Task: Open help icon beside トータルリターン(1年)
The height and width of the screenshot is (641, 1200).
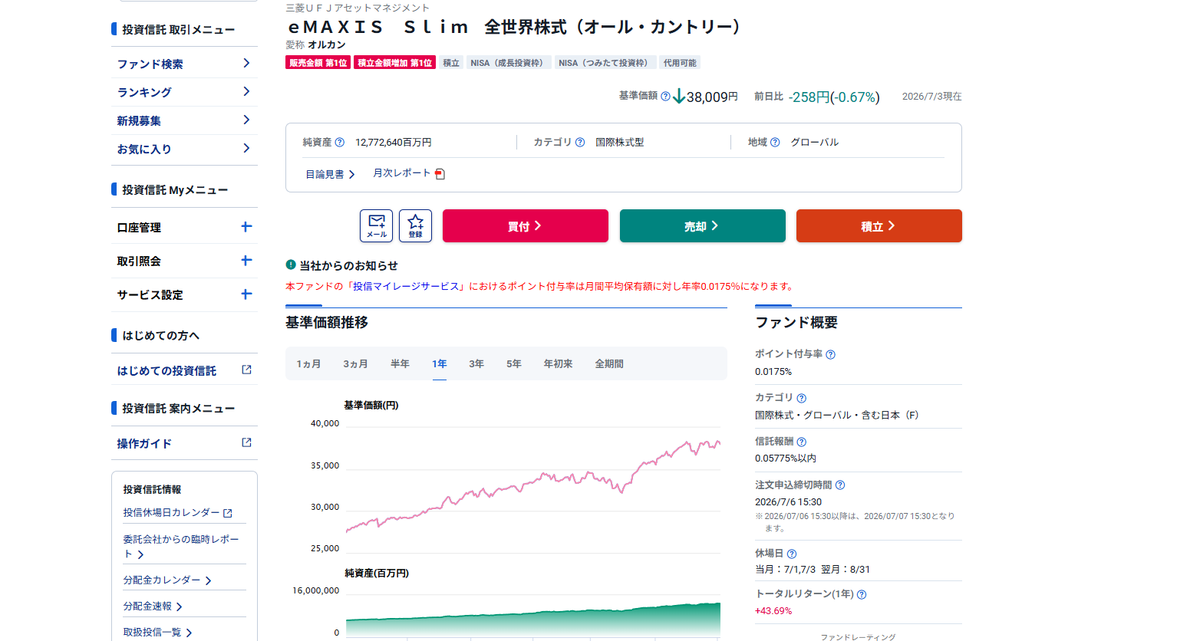Action: (x=861, y=594)
